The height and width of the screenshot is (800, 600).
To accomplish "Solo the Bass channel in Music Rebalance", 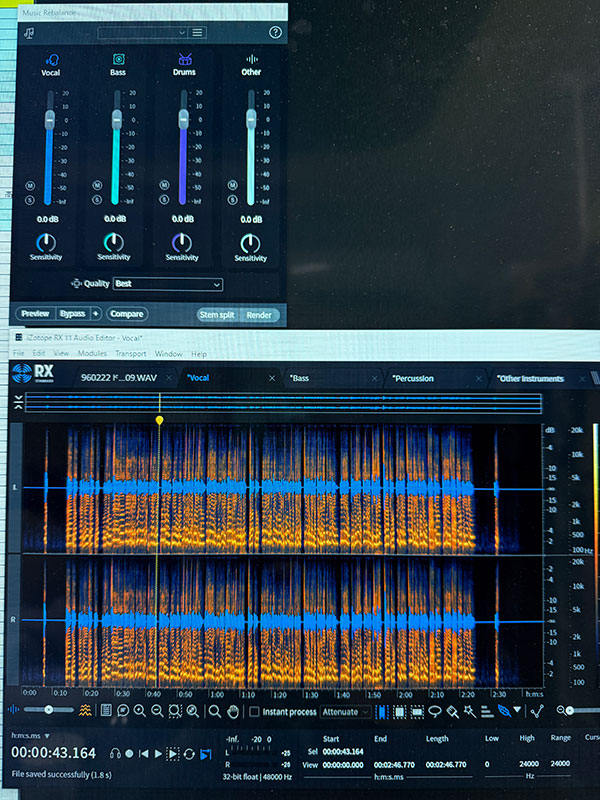I will (x=97, y=200).
